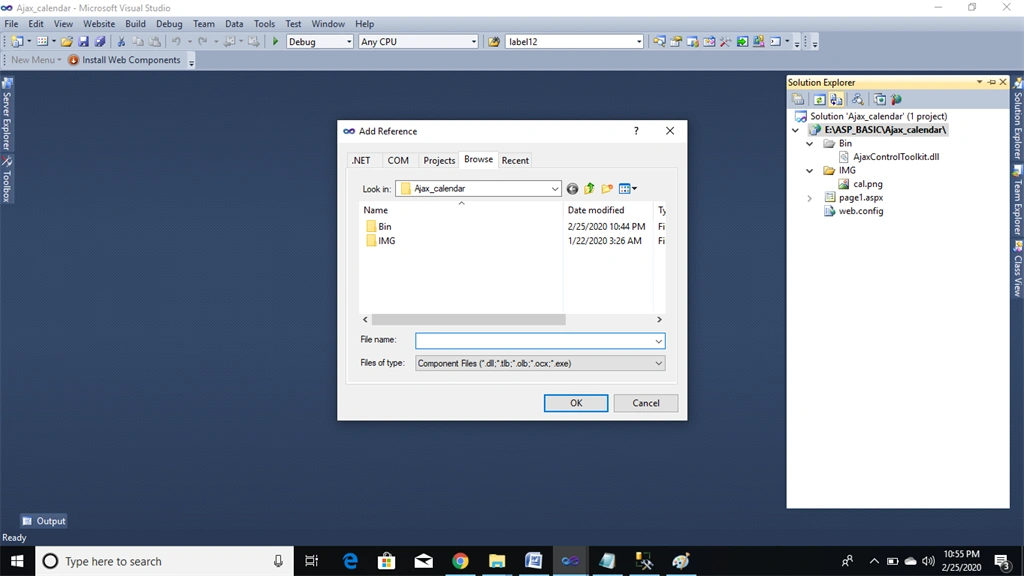Open the Install Web Components item
1024x576 pixels.
click(x=124, y=60)
